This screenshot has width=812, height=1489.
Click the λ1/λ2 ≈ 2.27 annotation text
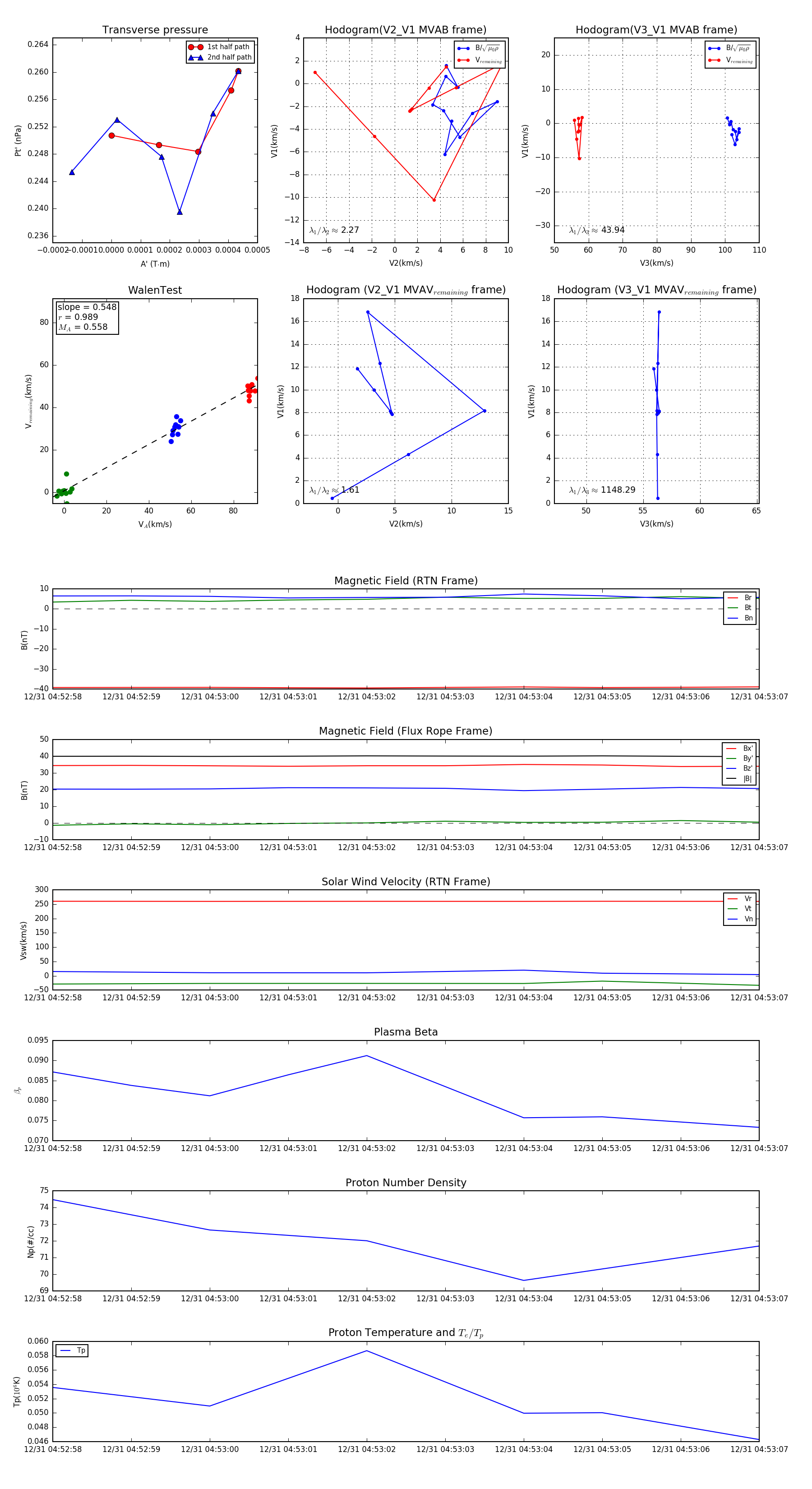click(x=334, y=230)
